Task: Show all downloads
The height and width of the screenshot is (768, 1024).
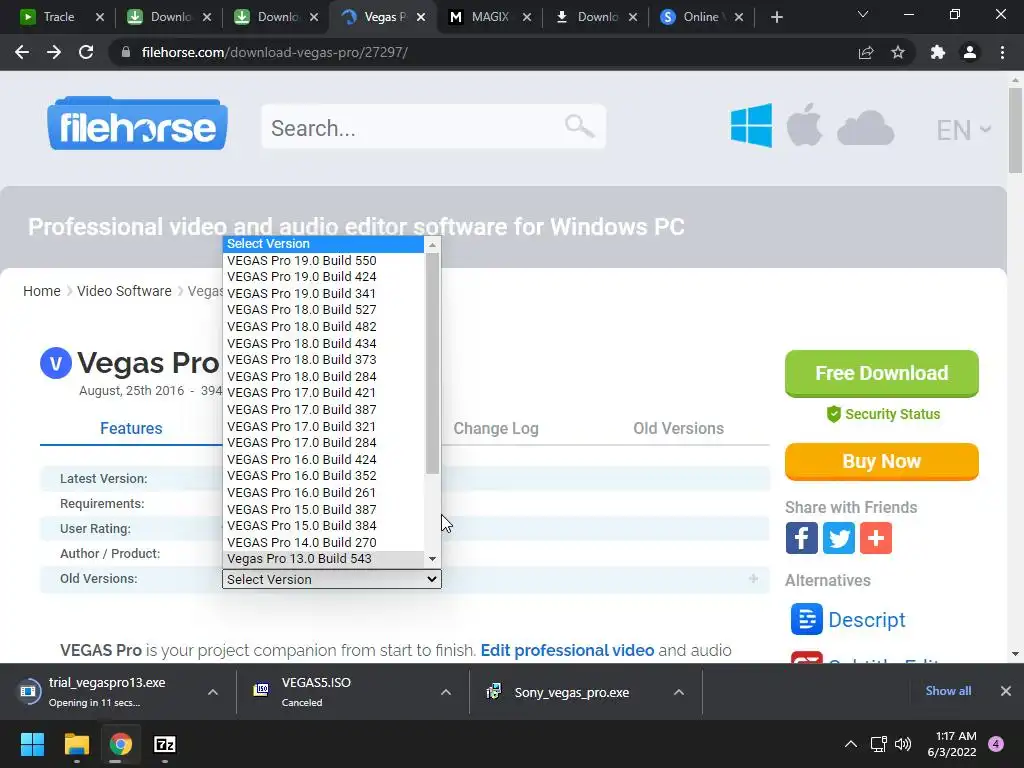Action: click(948, 691)
